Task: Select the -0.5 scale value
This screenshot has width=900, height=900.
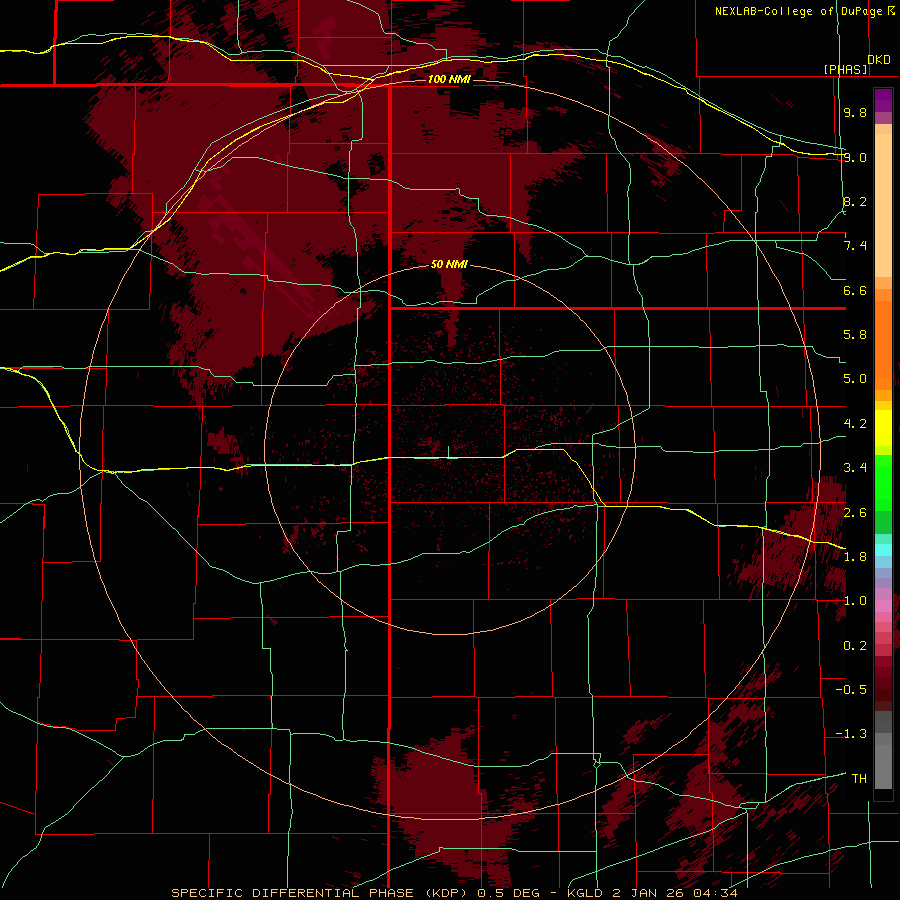Action: 851,690
